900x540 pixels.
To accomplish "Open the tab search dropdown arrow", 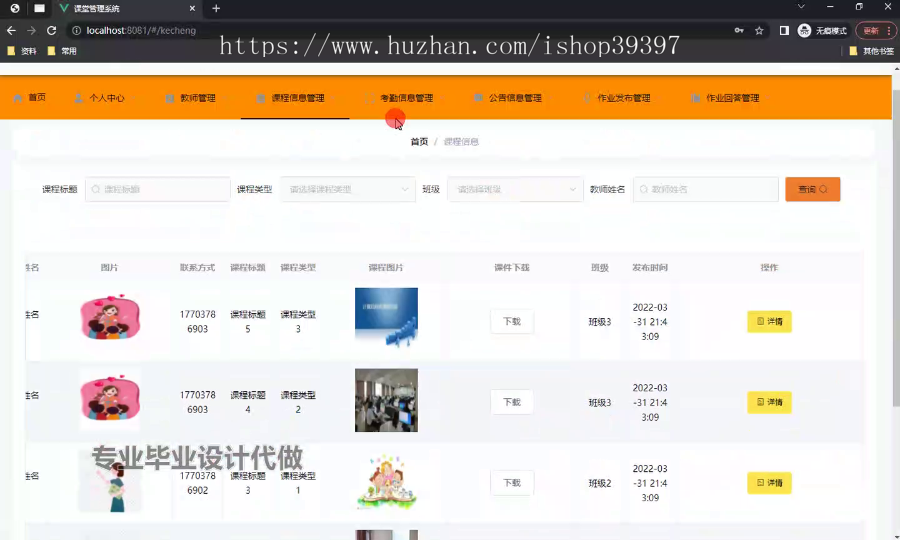I will 801,7.
